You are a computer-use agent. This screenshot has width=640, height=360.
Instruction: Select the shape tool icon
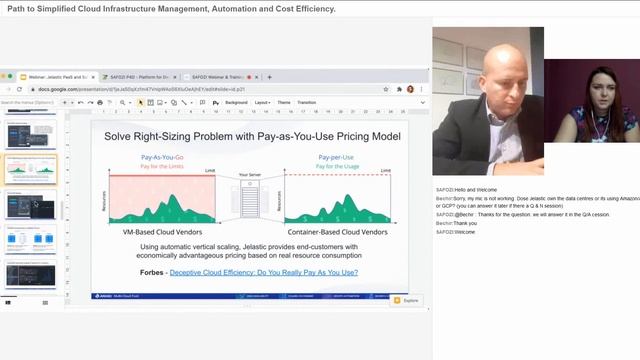pos(174,102)
